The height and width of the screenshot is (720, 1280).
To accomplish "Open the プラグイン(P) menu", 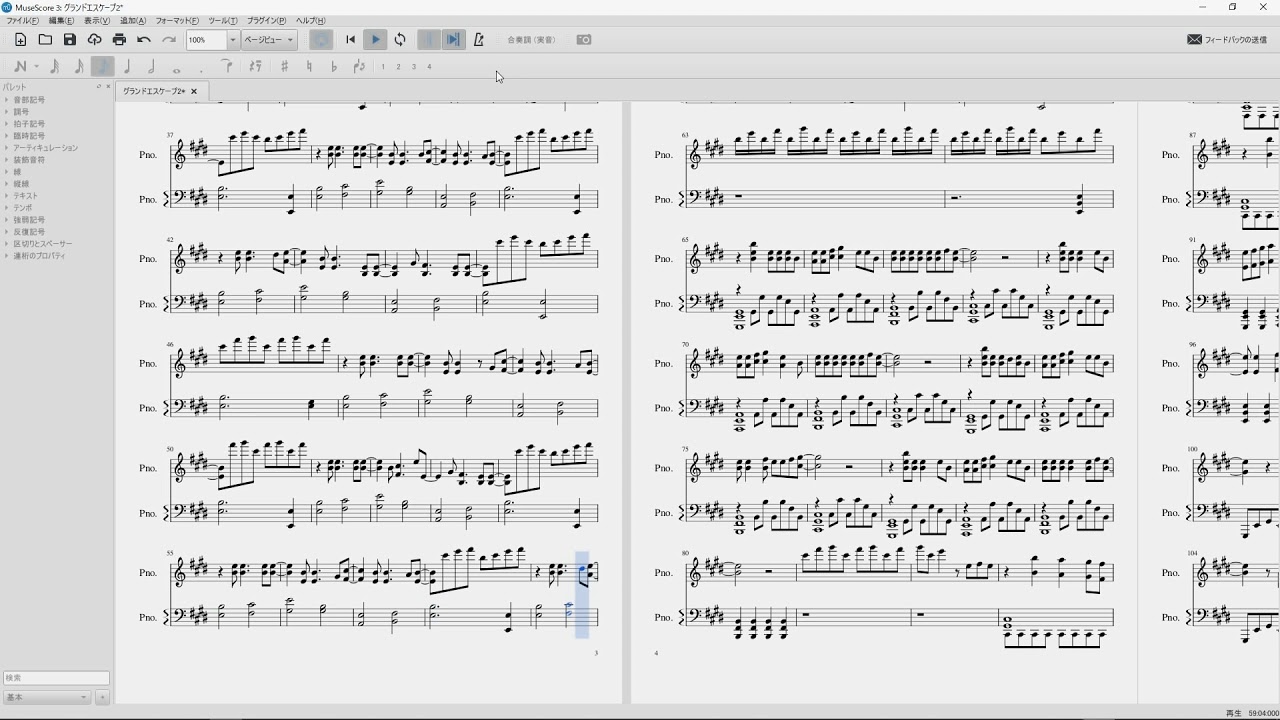I will coord(266,21).
